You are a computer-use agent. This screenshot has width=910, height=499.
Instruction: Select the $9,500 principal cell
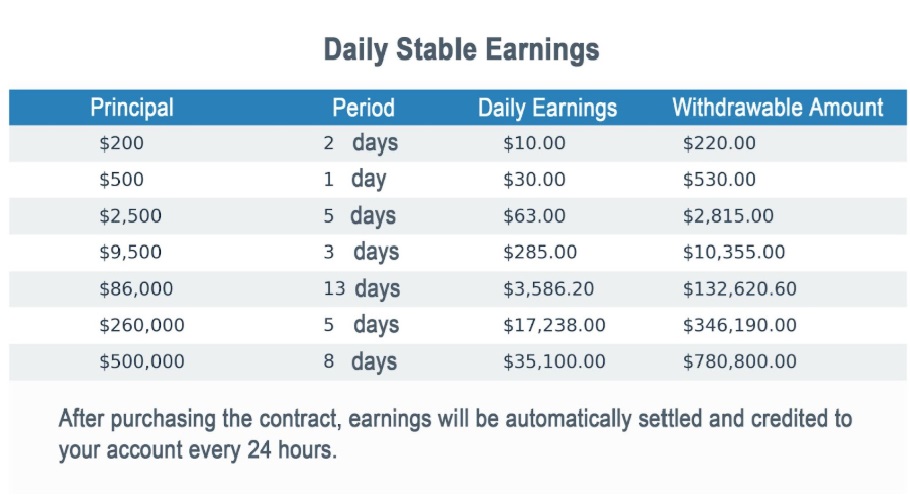130,252
